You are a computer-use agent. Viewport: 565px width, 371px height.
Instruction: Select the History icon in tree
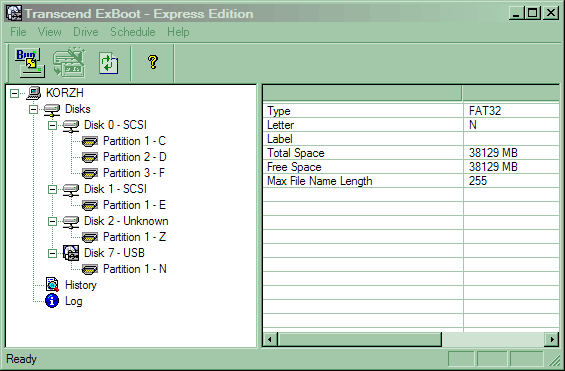52,285
